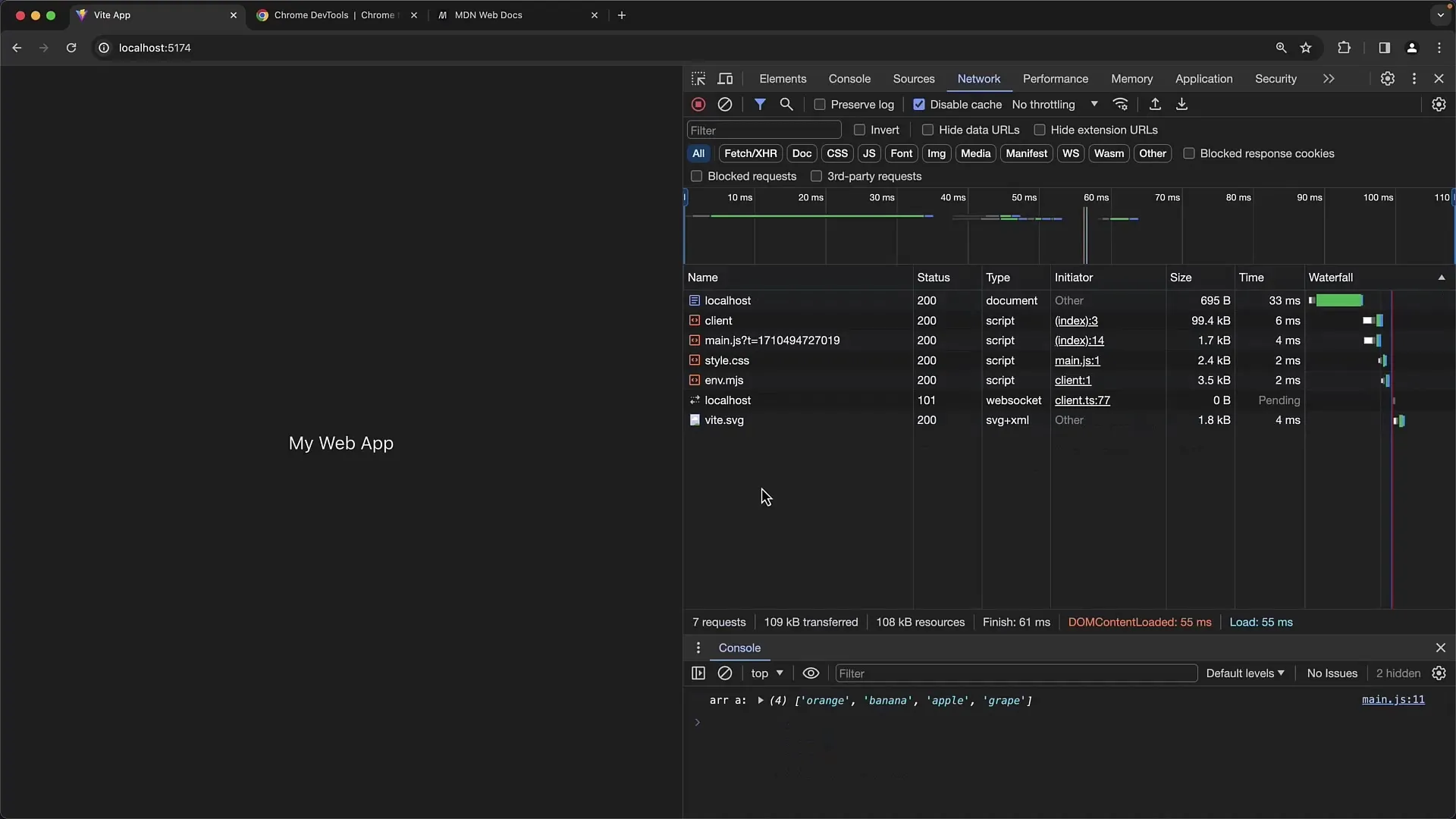The width and height of the screenshot is (1456, 819).
Task: Show the console sidebar
Action: click(698, 673)
